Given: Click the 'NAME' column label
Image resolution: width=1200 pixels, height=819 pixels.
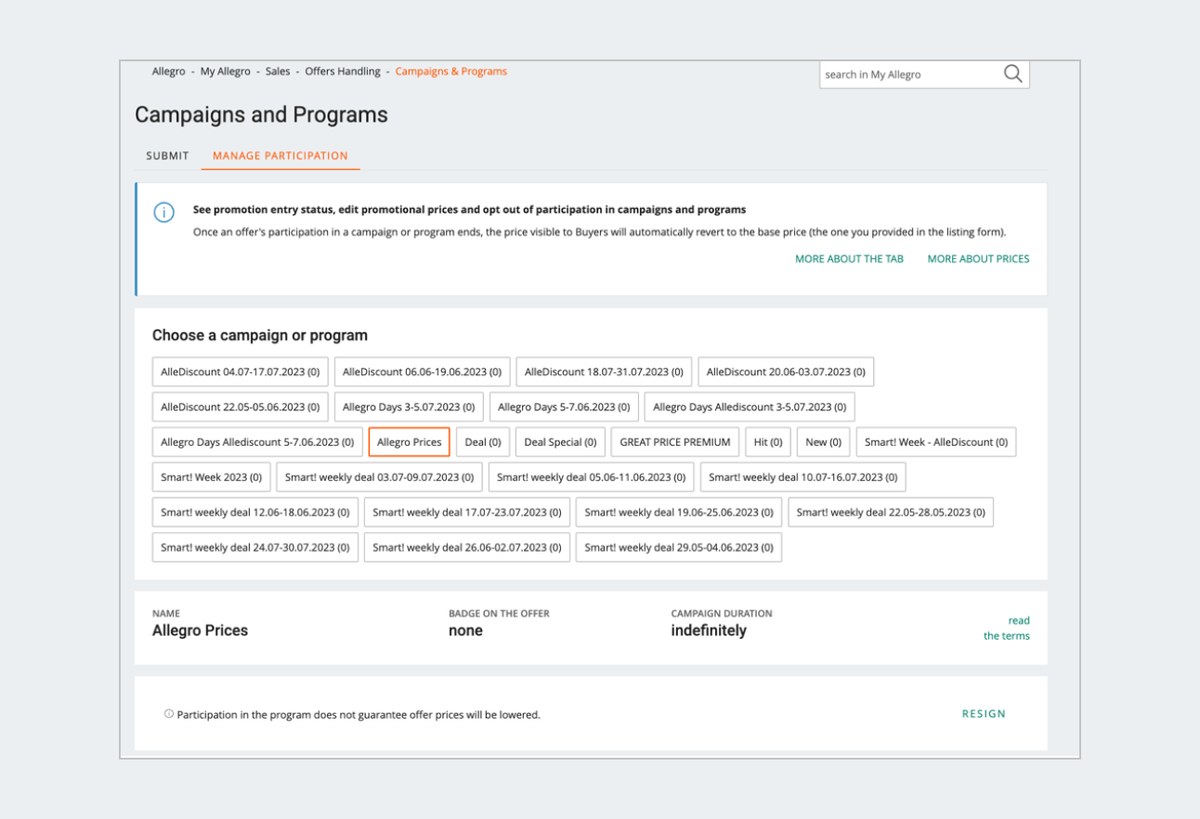Looking at the screenshot, I should click(166, 613).
